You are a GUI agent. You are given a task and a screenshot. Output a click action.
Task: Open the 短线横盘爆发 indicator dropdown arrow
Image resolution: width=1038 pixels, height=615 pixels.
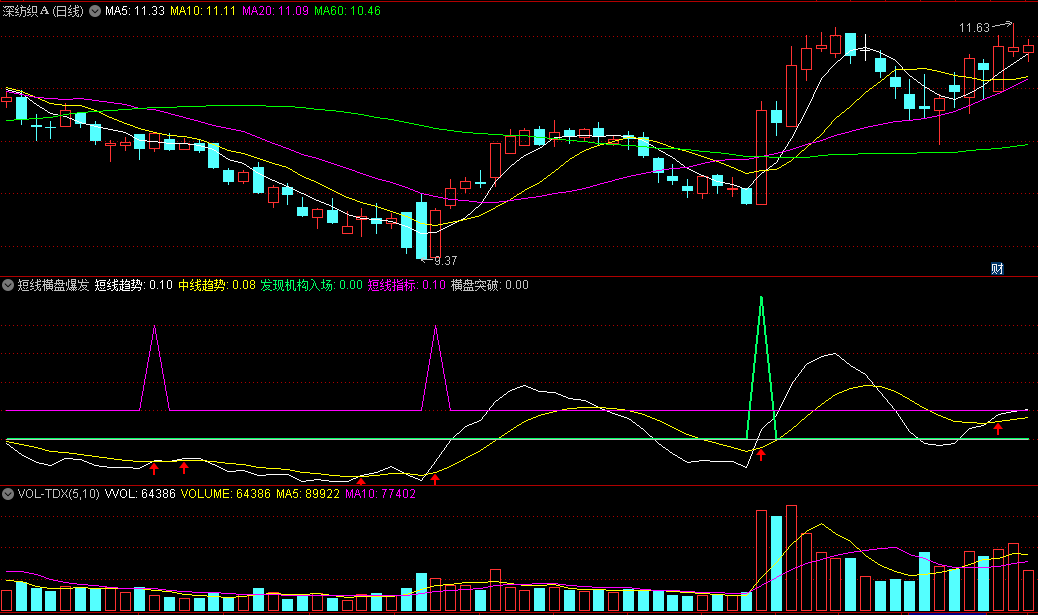pos(8,285)
